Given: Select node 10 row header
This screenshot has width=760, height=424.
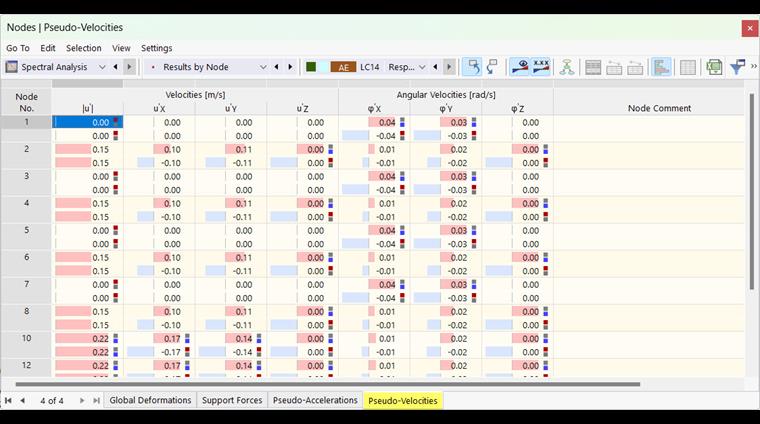Looking at the screenshot, I should [x=26, y=338].
